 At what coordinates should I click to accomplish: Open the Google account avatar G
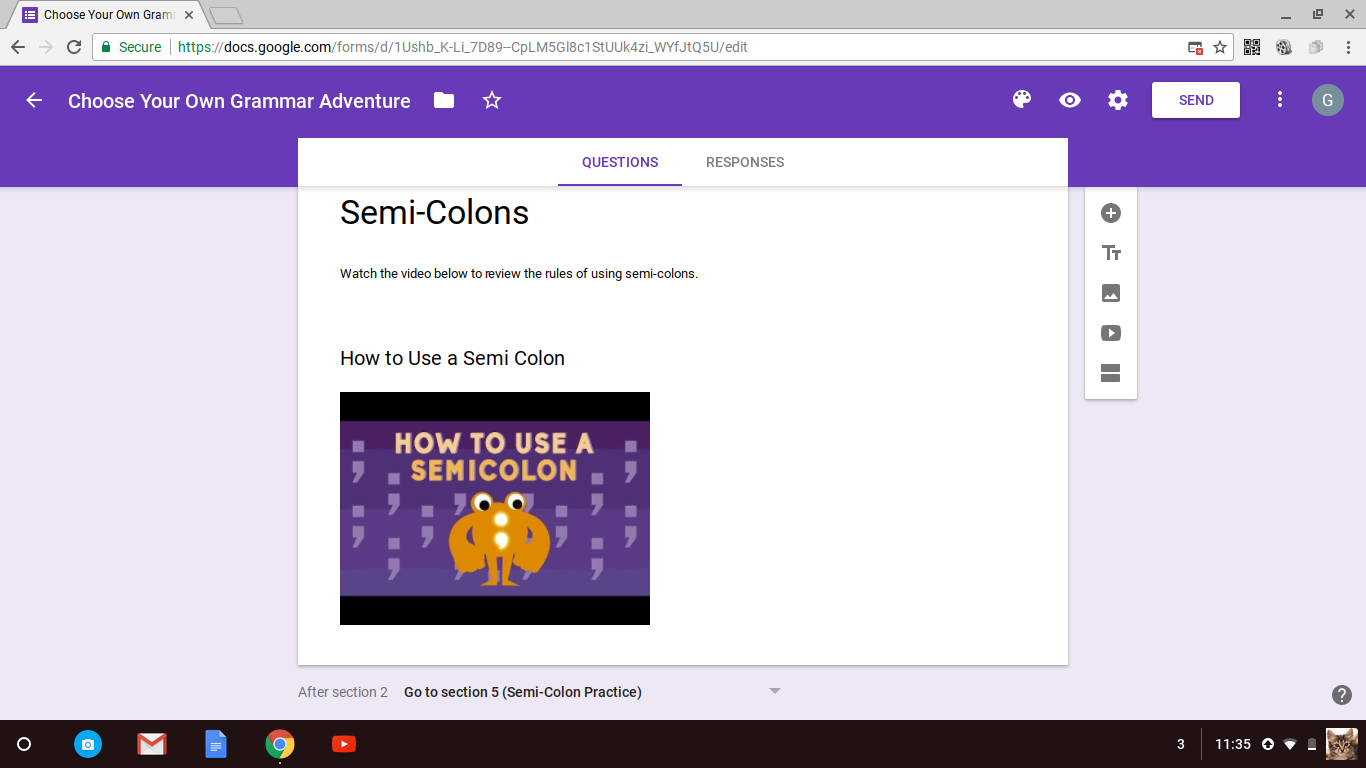[x=1328, y=100]
